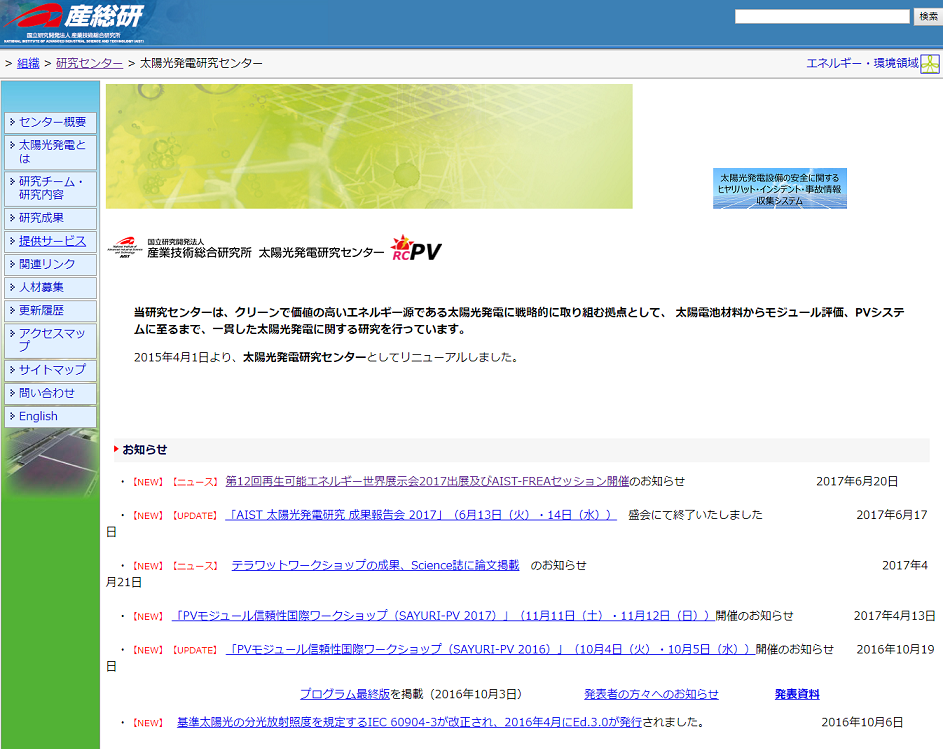Open 研究チーム・研究内容 sidebar item
The image size is (943, 749).
pyautogui.click(x=51, y=188)
